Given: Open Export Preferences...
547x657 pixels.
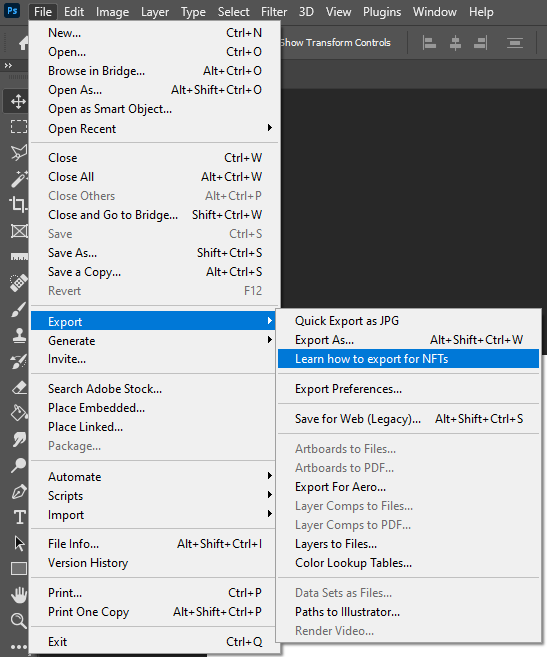Looking at the screenshot, I should [408, 389].
